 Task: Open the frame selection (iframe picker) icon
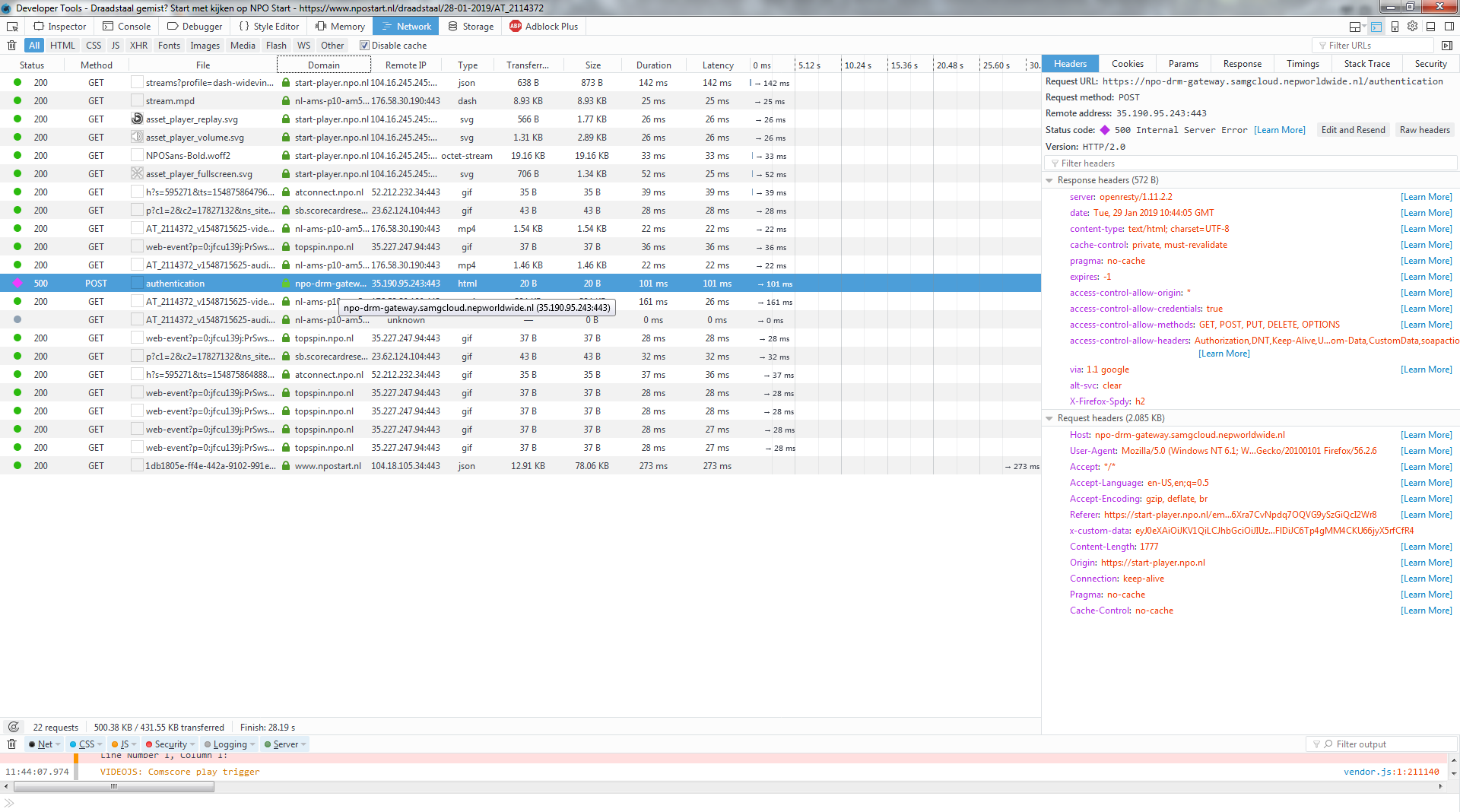click(x=1356, y=27)
